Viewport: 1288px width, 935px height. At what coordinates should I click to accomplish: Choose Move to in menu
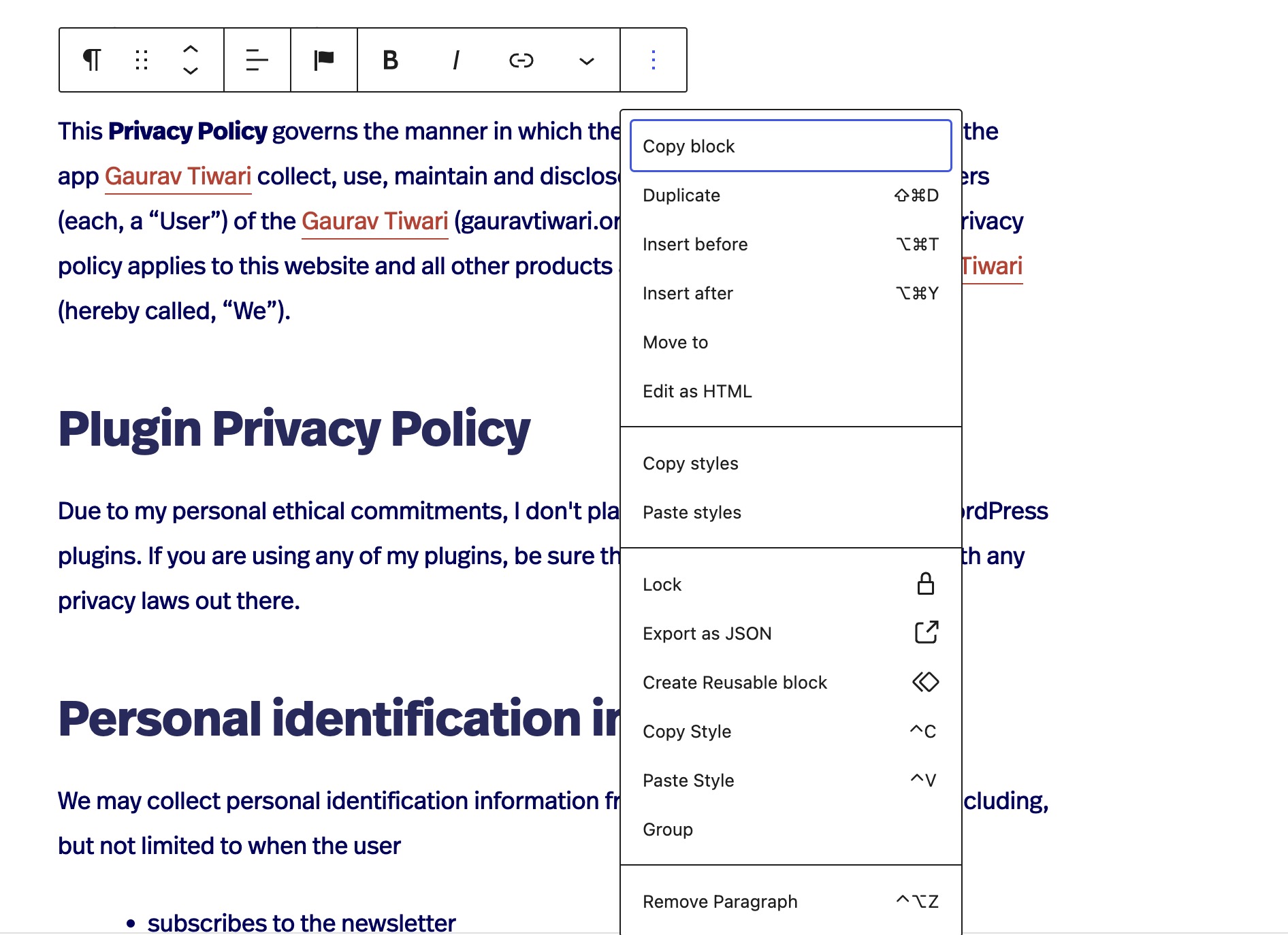(791, 342)
